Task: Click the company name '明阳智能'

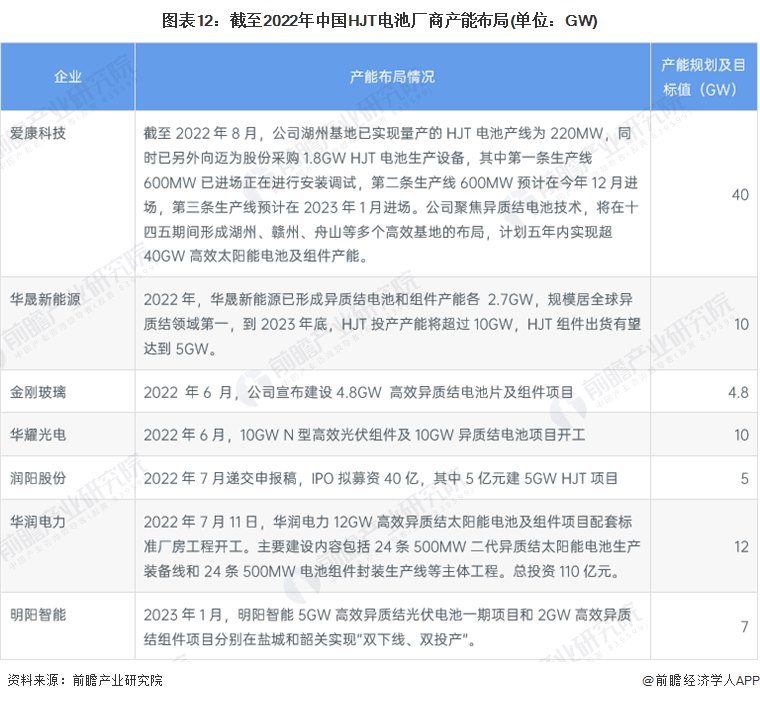Action: click(38, 615)
